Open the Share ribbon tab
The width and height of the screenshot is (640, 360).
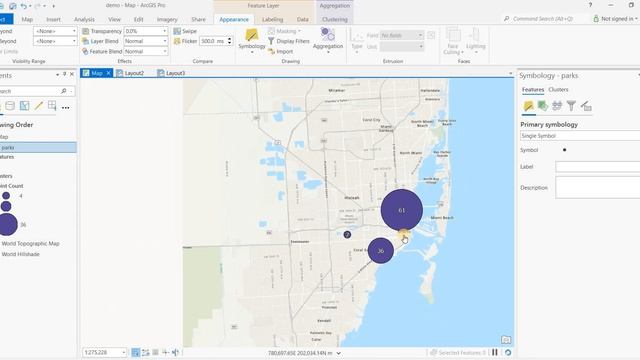coord(198,19)
